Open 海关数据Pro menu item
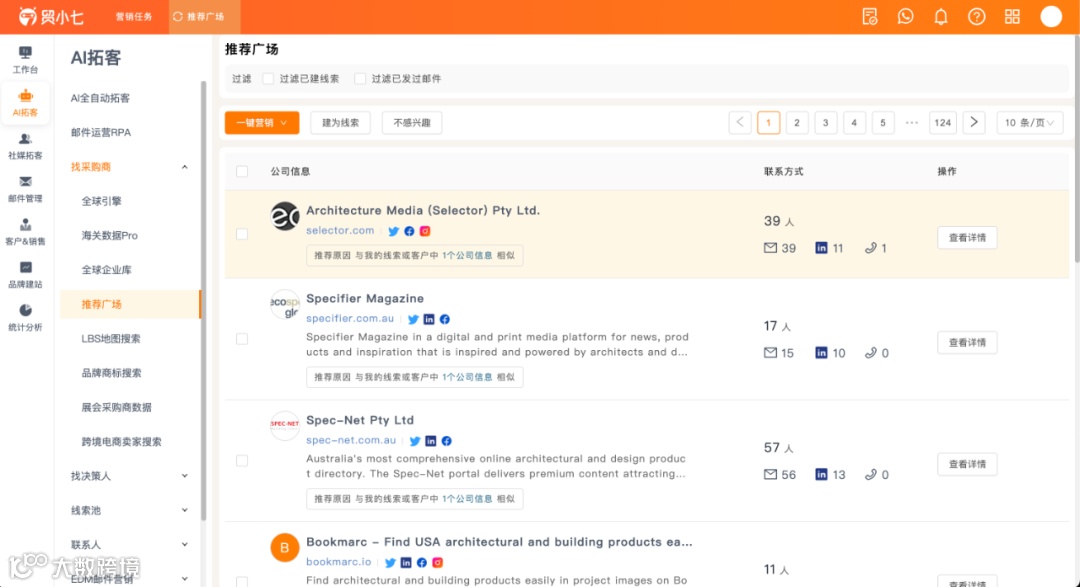 [110, 236]
